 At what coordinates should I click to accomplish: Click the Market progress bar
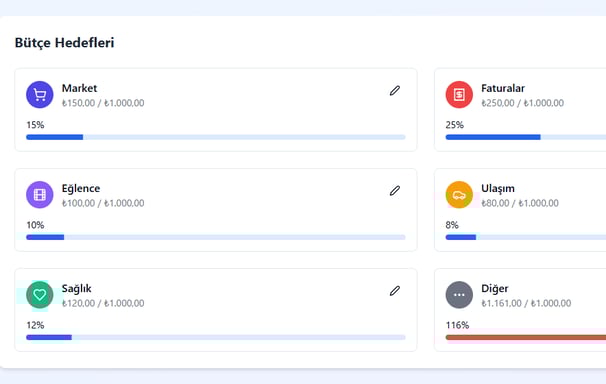pos(216,137)
